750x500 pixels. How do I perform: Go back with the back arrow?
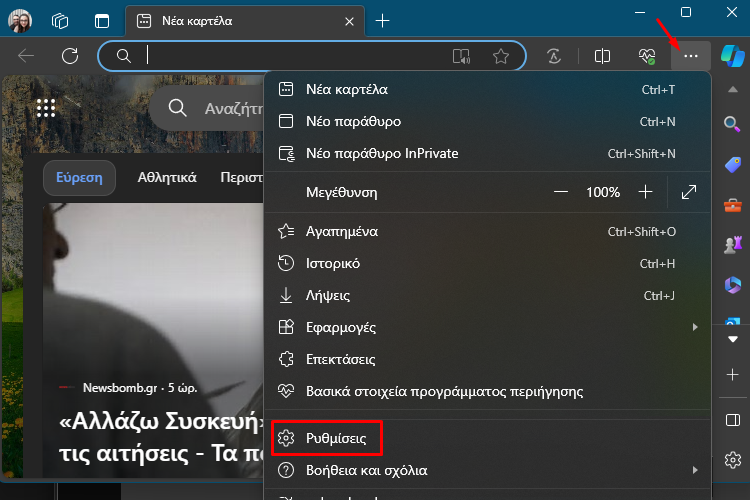click(x=26, y=56)
